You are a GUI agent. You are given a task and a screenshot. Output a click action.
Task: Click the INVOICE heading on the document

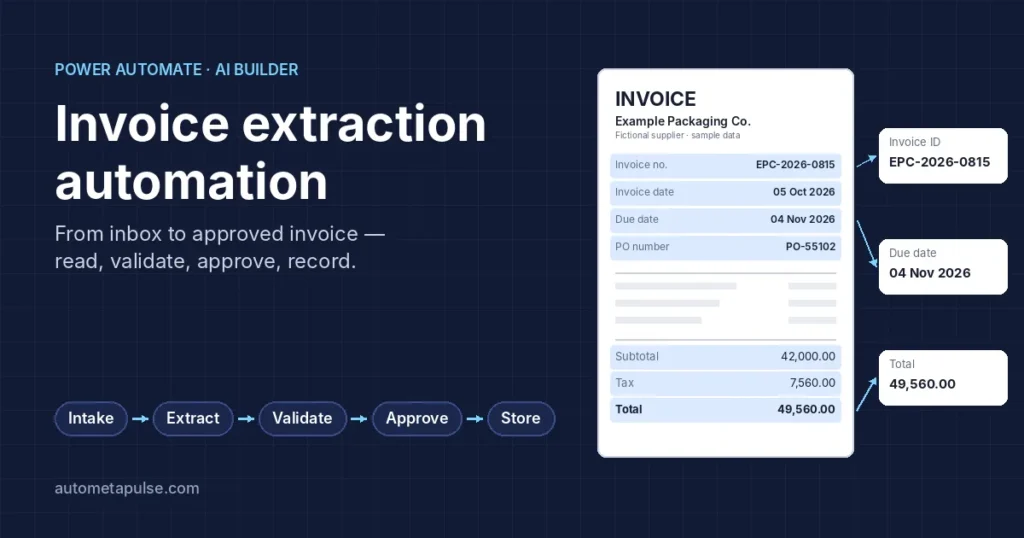[655, 99]
